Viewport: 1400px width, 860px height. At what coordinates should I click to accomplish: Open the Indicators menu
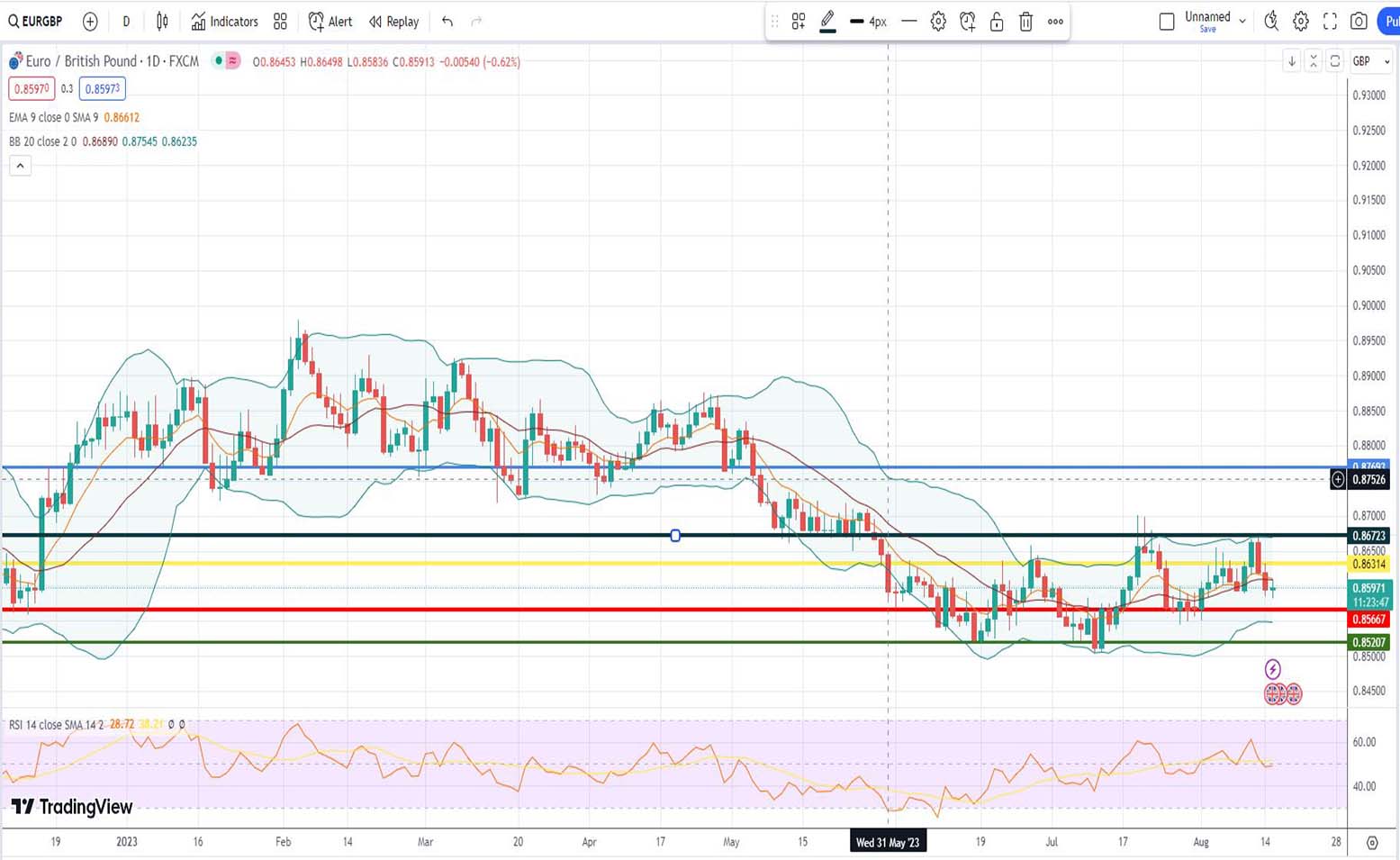tap(225, 22)
